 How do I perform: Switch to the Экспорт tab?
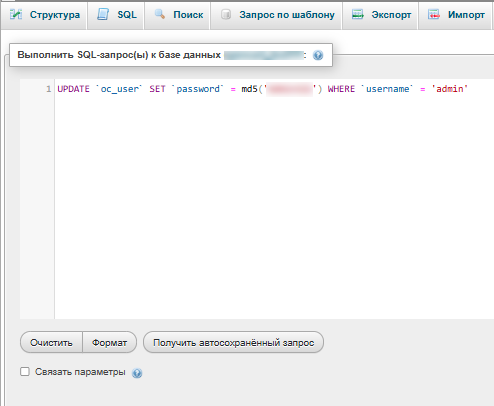coord(380,15)
